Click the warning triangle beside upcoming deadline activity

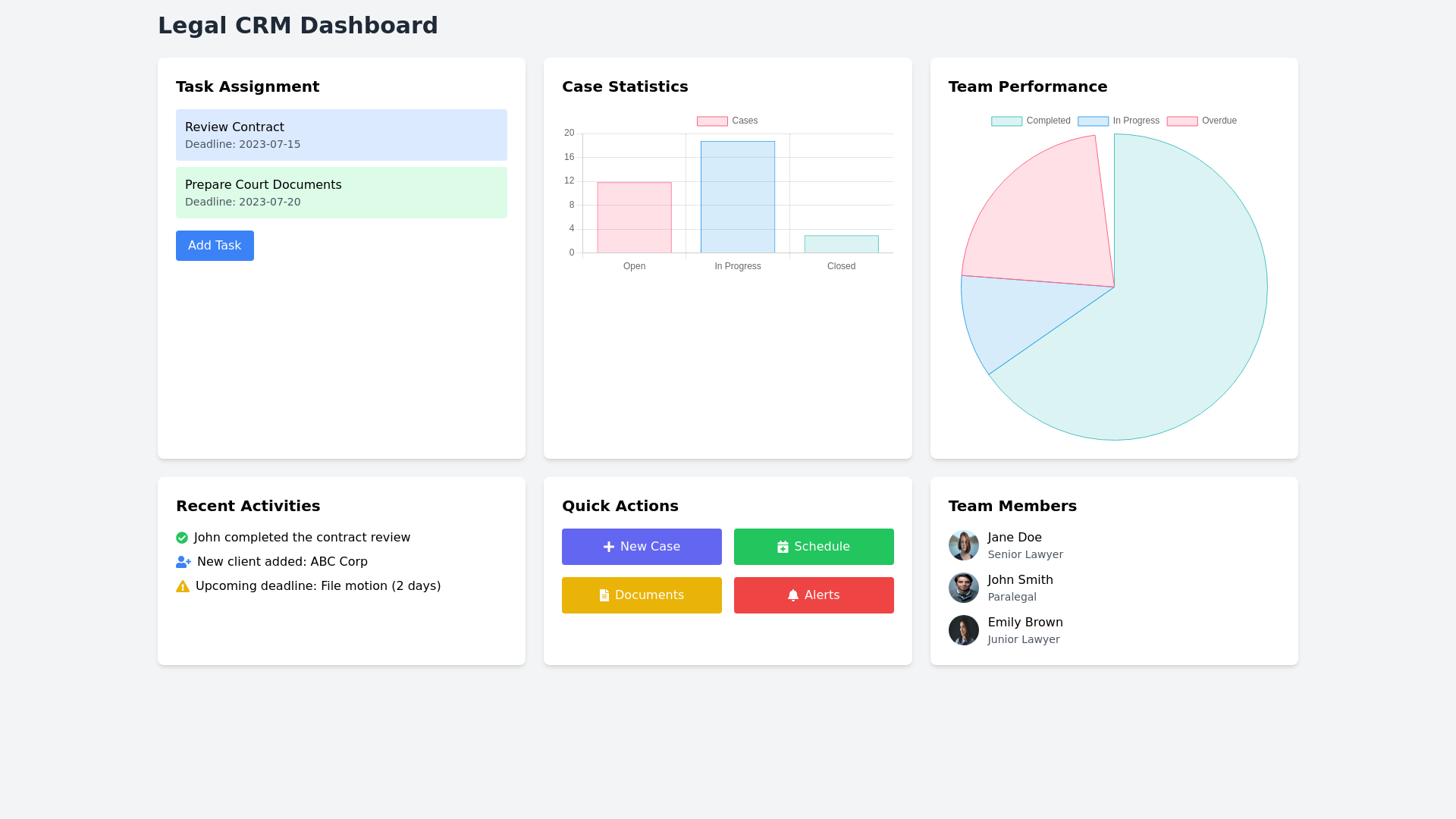point(182,586)
